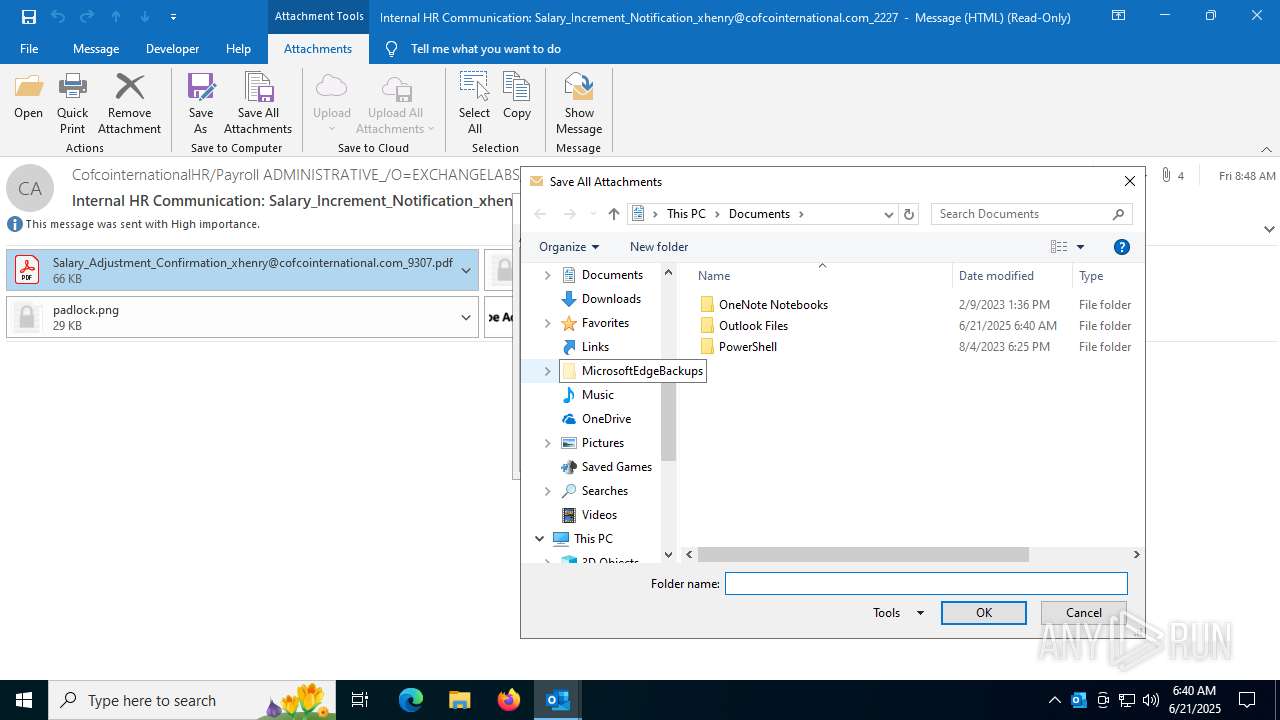This screenshot has height=720, width=1280.
Task: Click the Outlook taskbar icon
Action: pyautogui.click(x=557, y=700)
